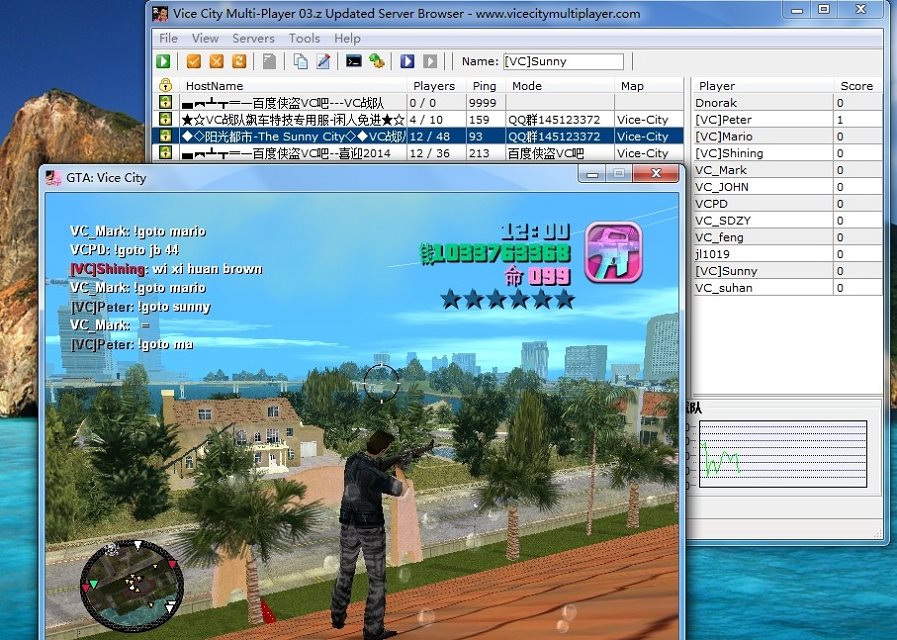897x640 pixels.
Task: Select player VC_Mark in the player list
Action: coord(787,170)
